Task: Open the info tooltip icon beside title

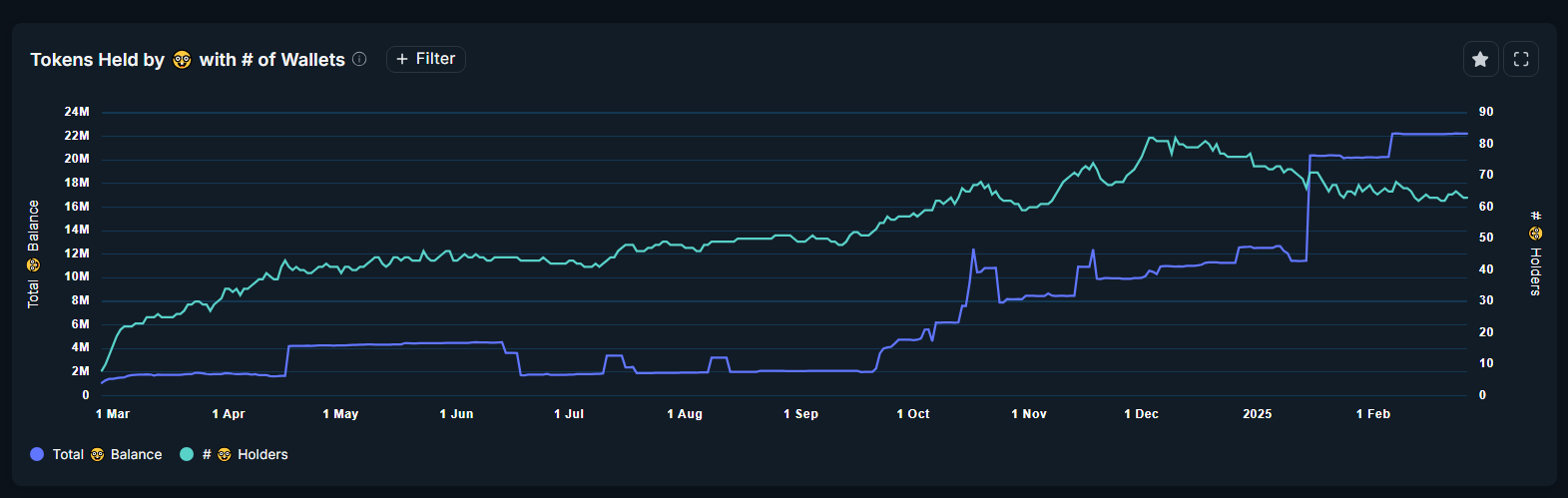Action: pos(359,59)
